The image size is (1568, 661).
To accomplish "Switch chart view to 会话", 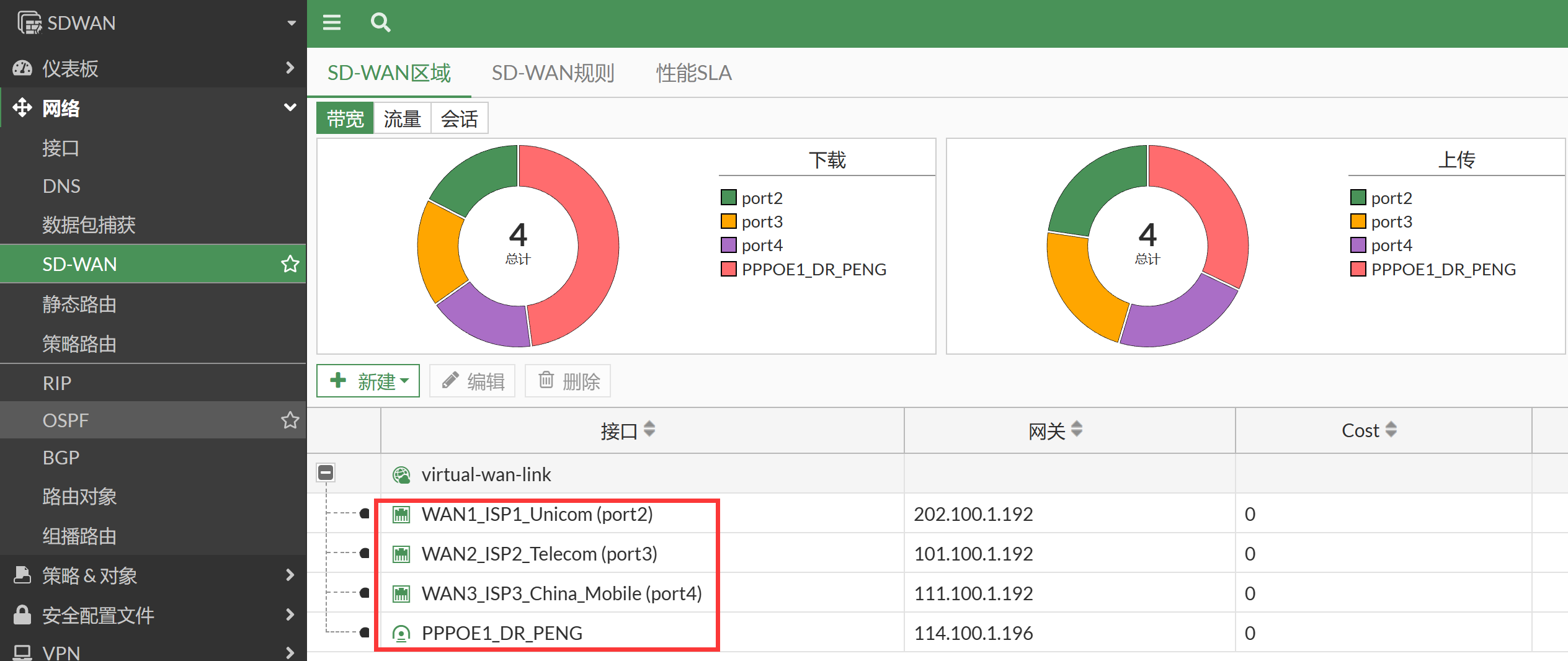I will point(459,118).
